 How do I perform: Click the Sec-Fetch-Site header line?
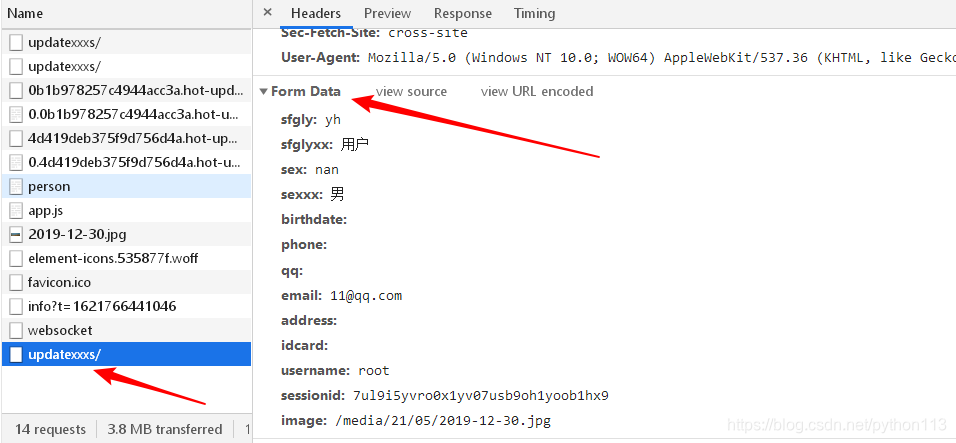374,33
